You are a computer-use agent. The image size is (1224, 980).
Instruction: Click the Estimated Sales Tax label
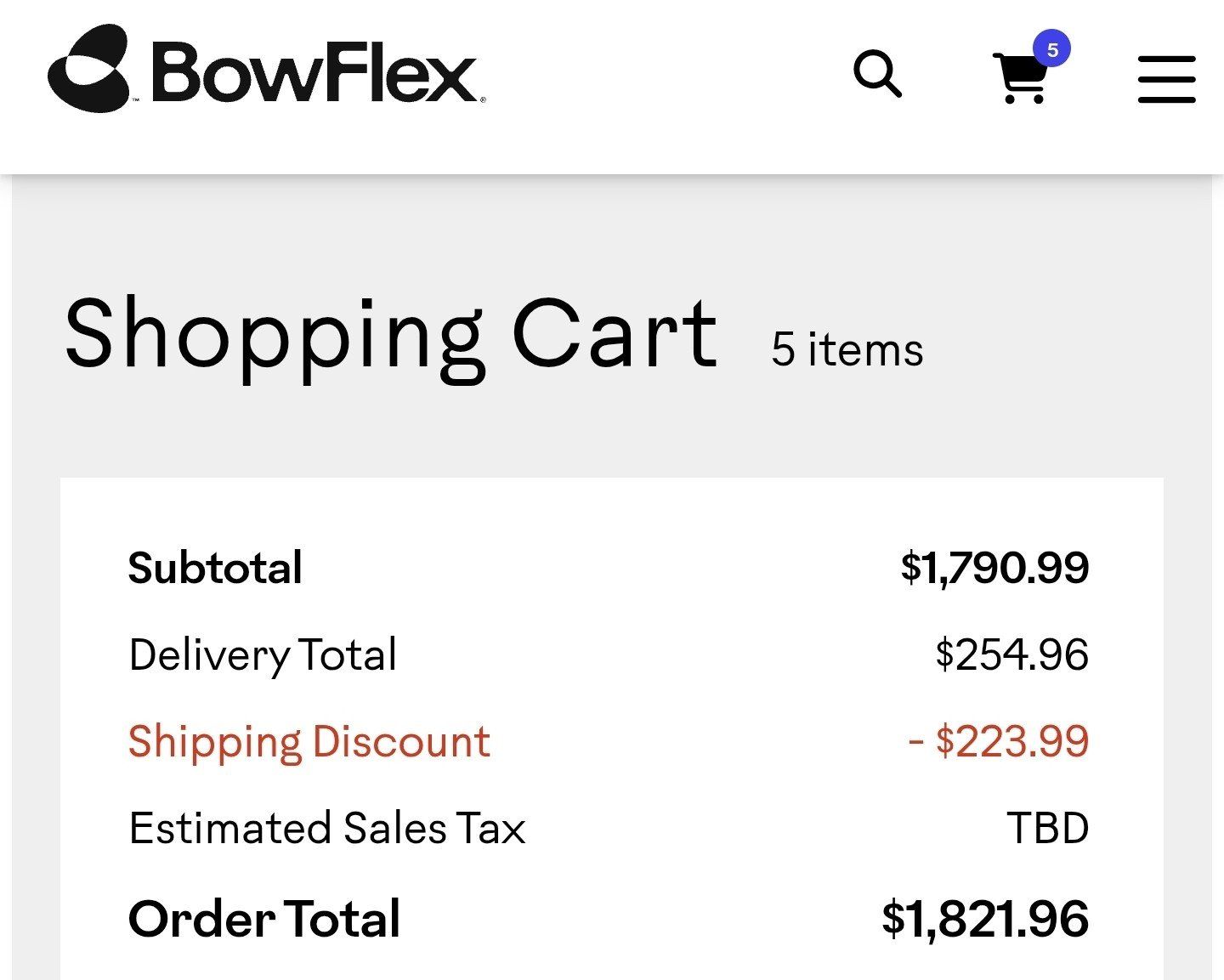tap(327, 828)
